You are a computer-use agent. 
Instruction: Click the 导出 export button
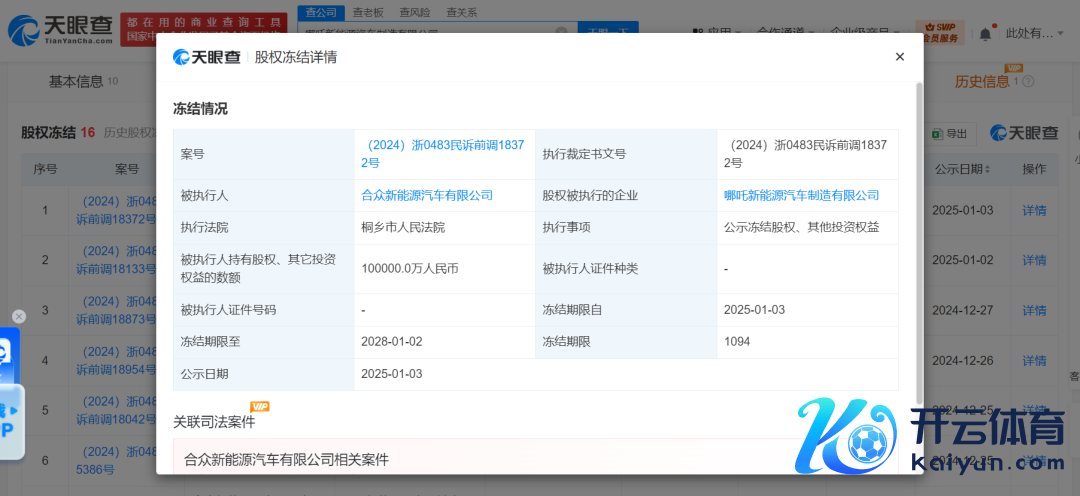948,133
